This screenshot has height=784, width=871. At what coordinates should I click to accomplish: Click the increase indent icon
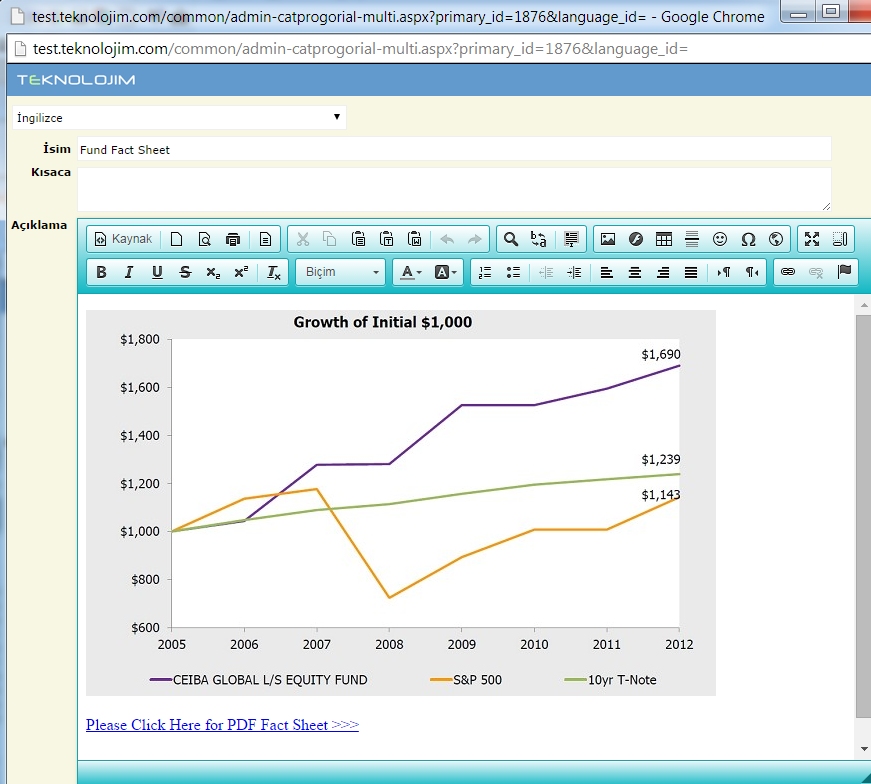point(574,272)
